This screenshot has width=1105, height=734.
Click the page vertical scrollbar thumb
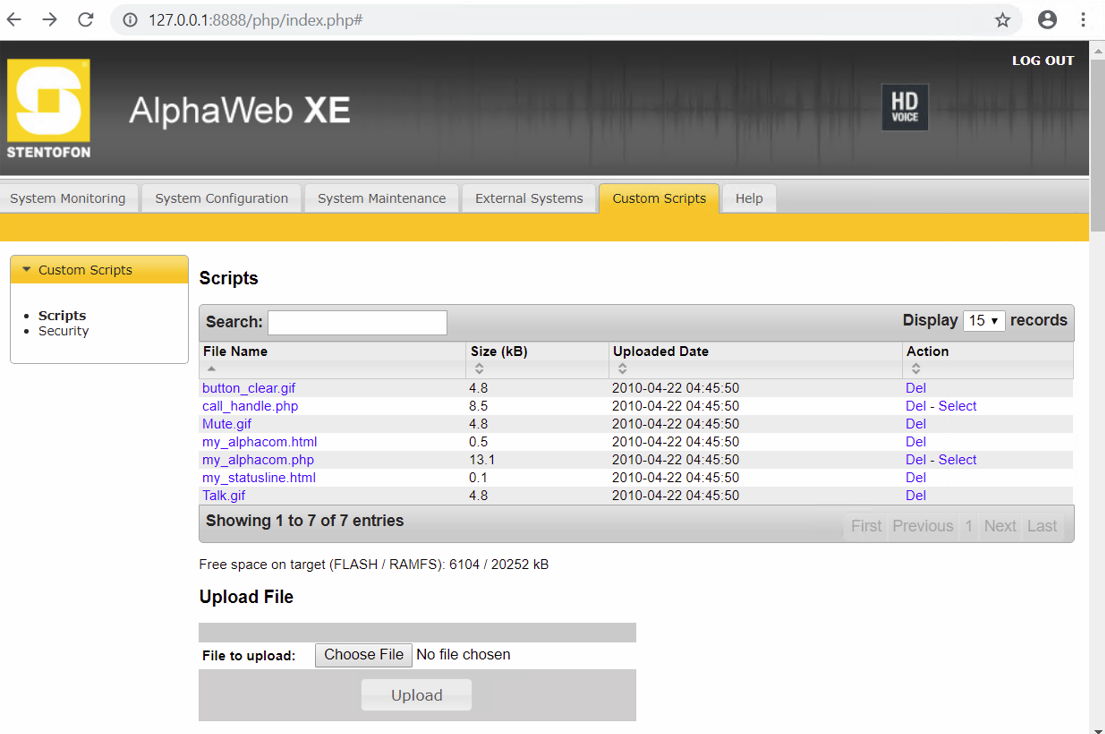(x=1097, y=144)
